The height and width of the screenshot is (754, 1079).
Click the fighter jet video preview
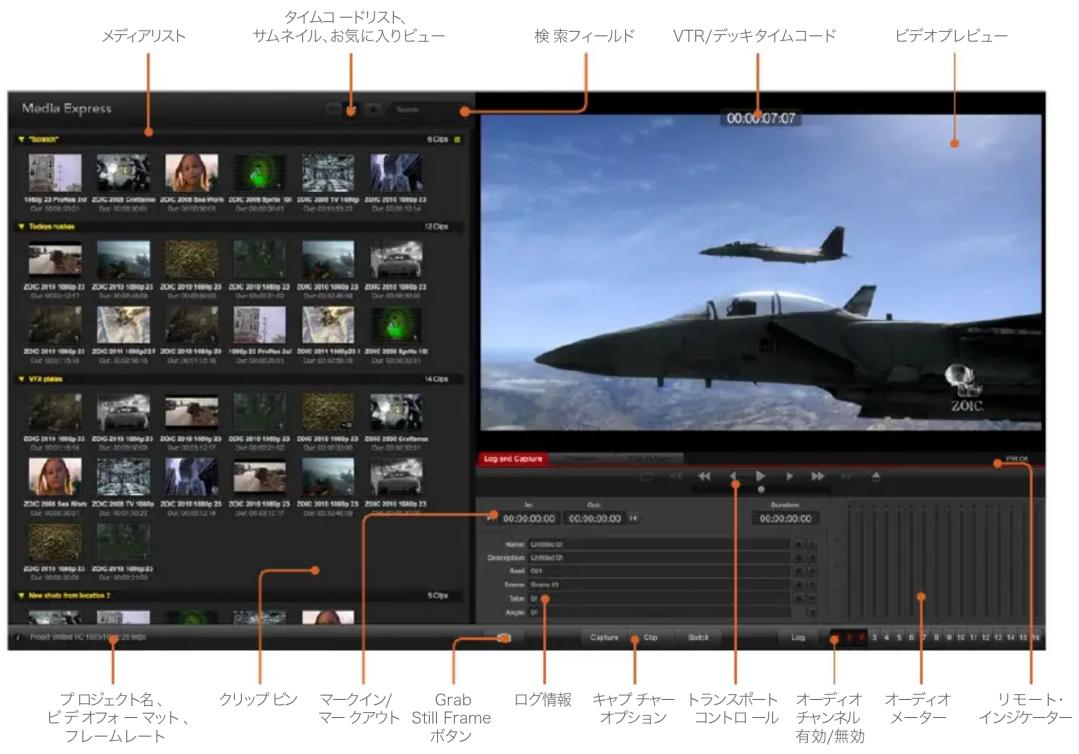point(760,273)
